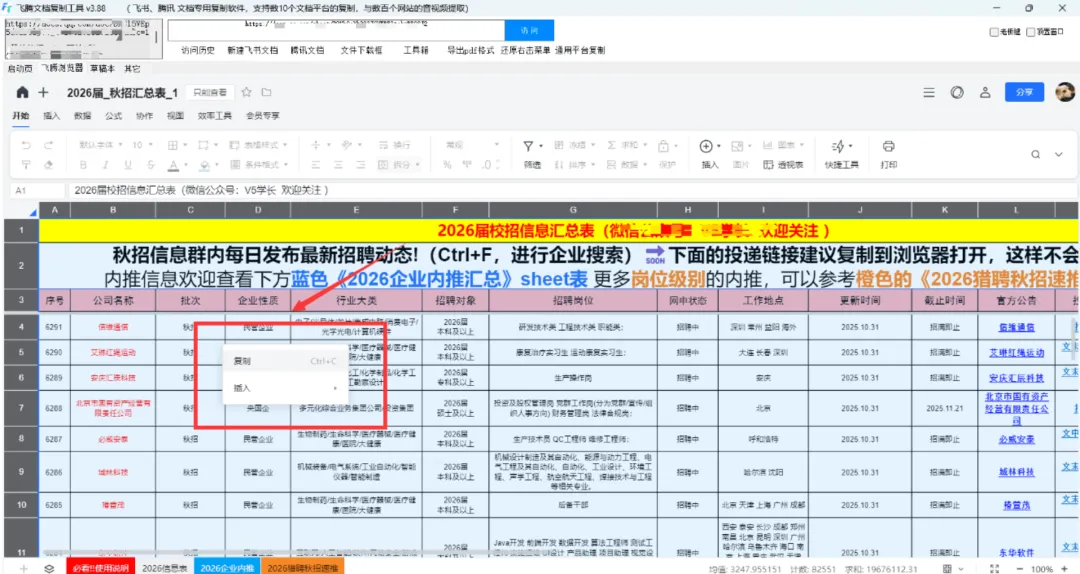The width and height of the screenshot is (1080, 574).
Task: Align text right
Action: tap(361, 165)
